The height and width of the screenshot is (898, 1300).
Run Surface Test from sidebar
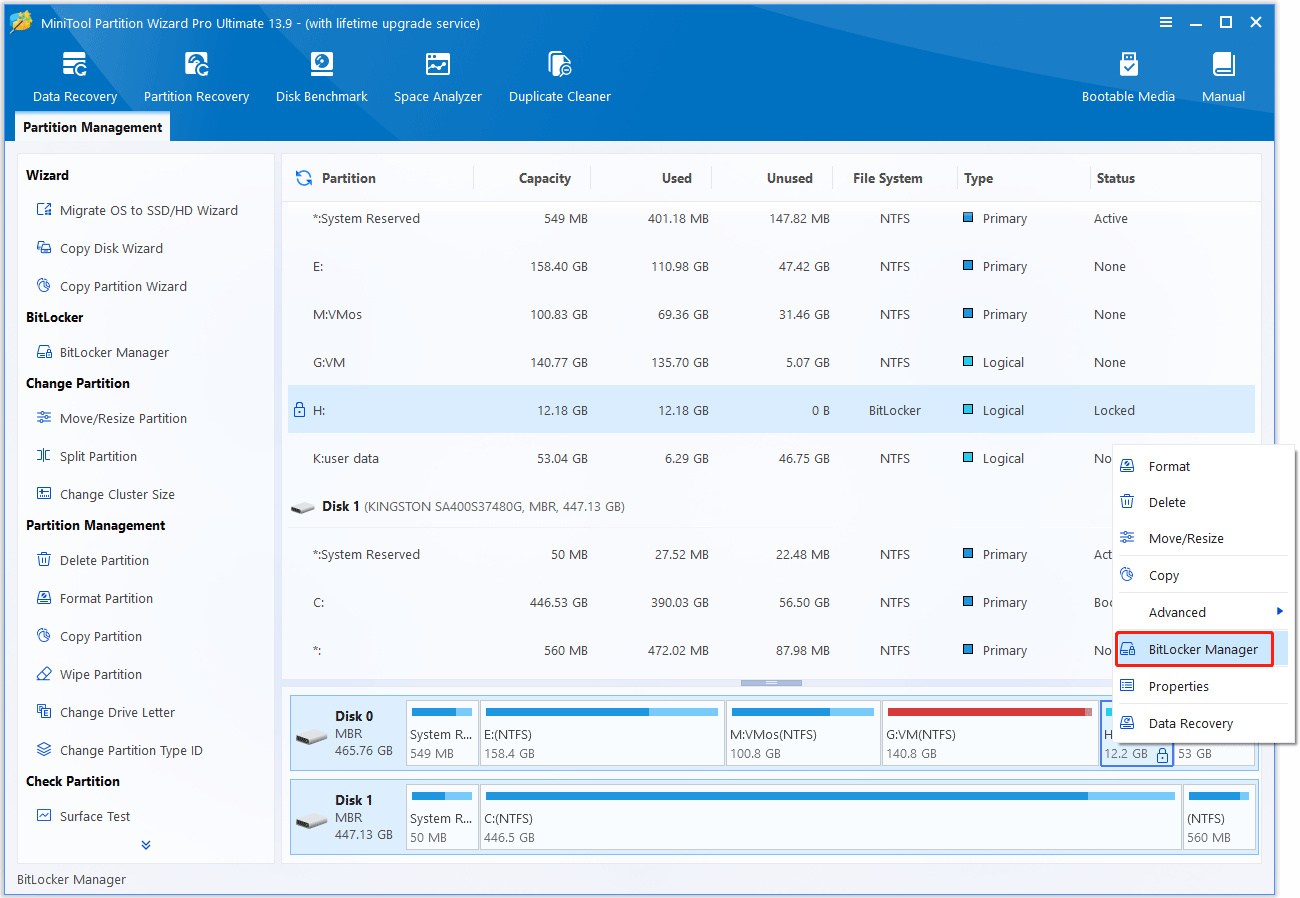pyautogui.click(x=83, y=816)
